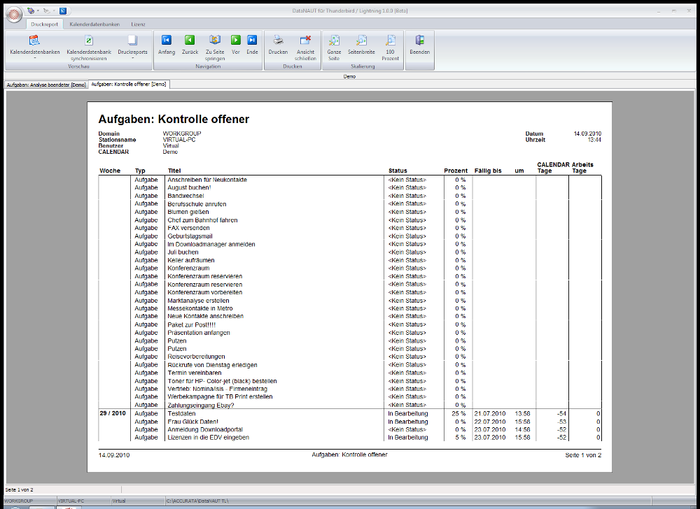Screen dimensions: 700x509
Task: Scale to Seitenbreite
Action: click(x=361, y=45)
